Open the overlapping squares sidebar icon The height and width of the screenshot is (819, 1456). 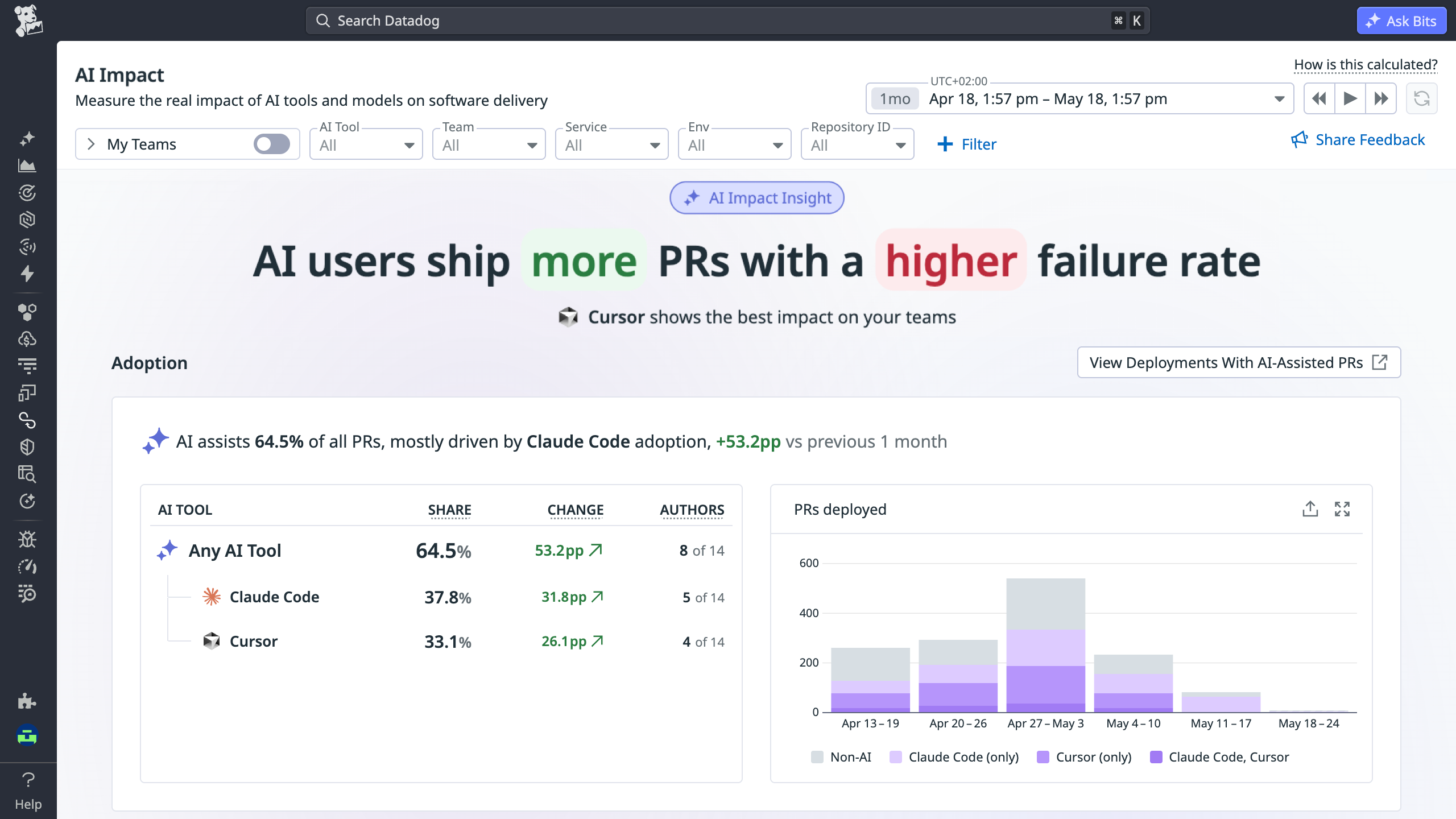pos(27,393)
